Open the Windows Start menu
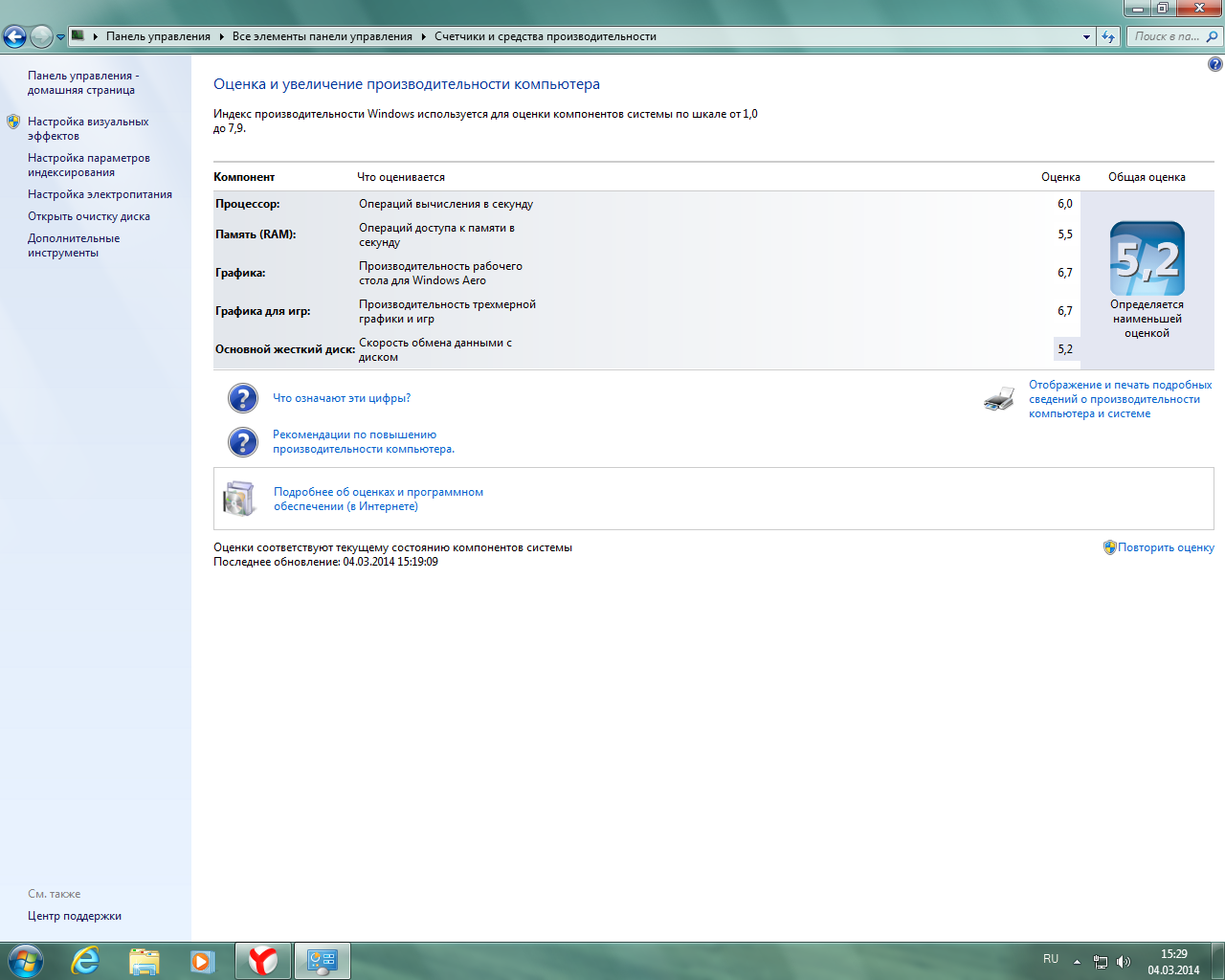The image size is (1225, 980). (25, 960)
